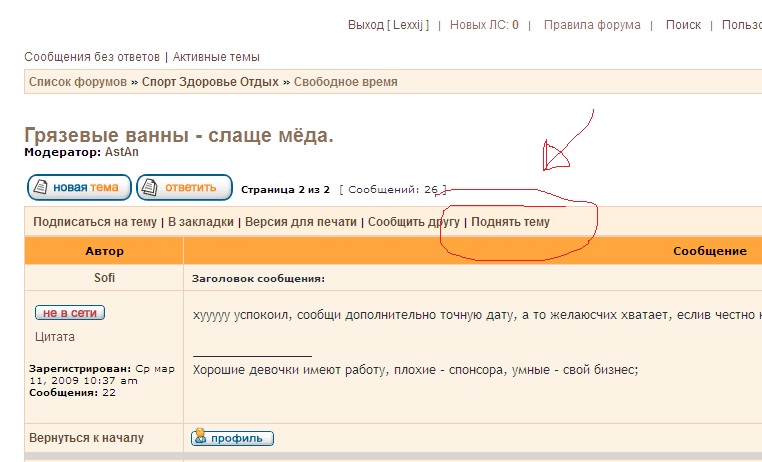Viewport: 762px width, 462px height.
Task: Add topic via 'В закладки' link
Action: tap(201, 222)
